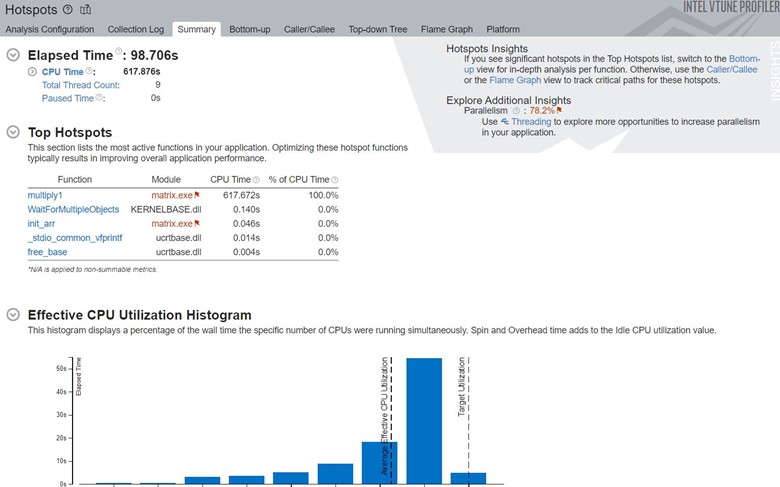Click the Total Thread Count label
780x487 pixels.
coord(81,85)
